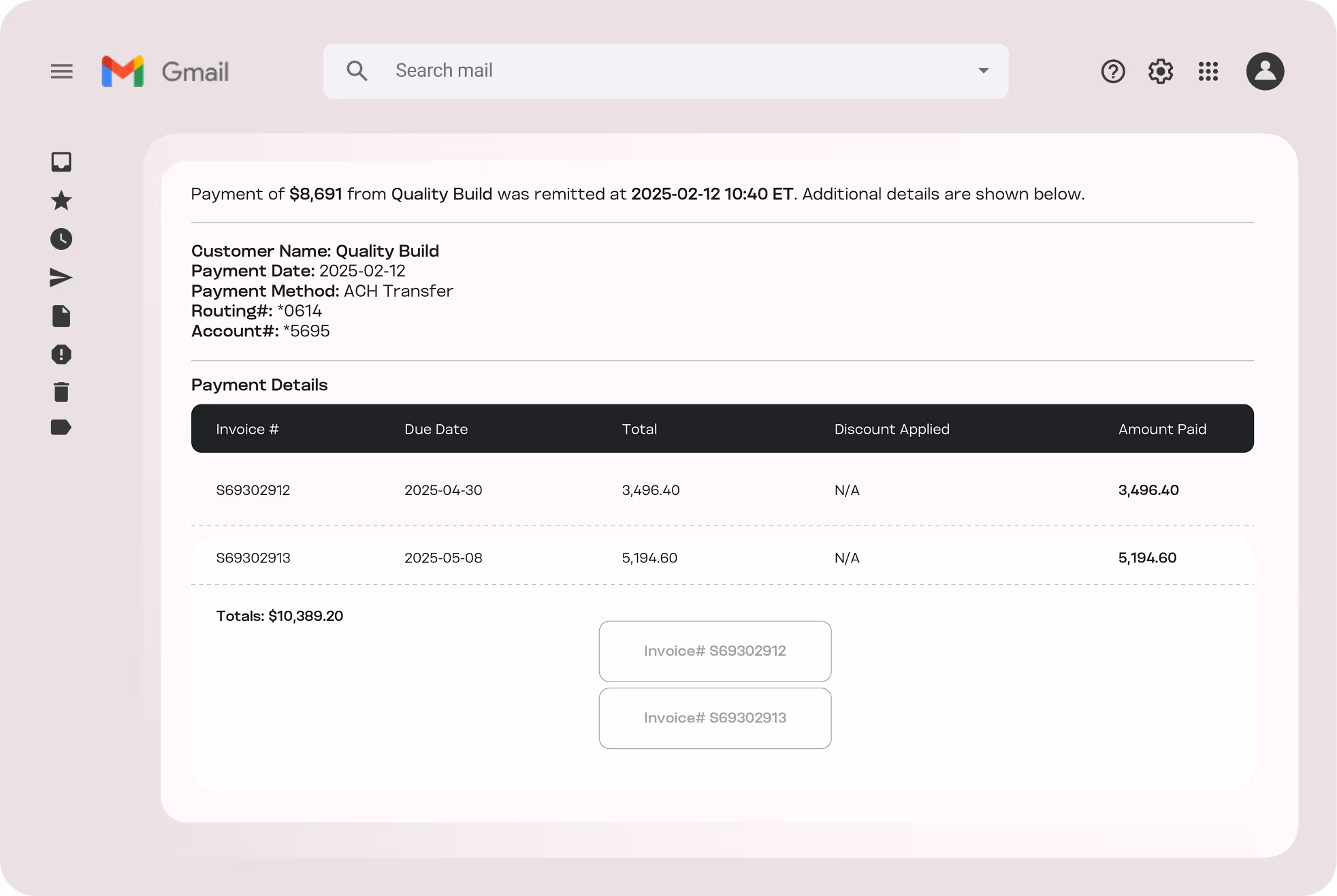Open the Invoice# S69302913 attachment button
1337x896 pixels.
tap(715, 718)
